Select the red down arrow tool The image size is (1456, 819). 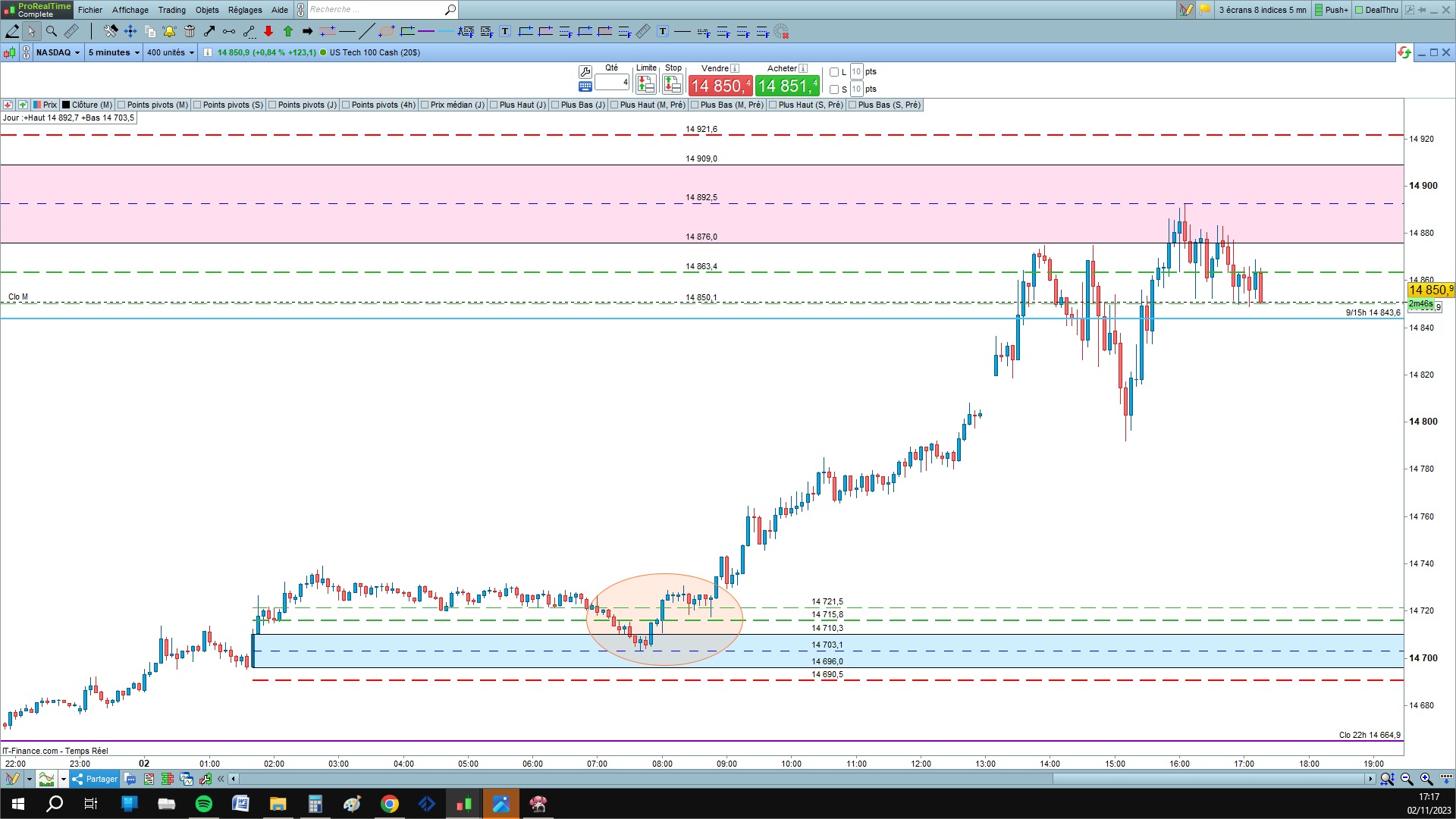pos(268,31)
